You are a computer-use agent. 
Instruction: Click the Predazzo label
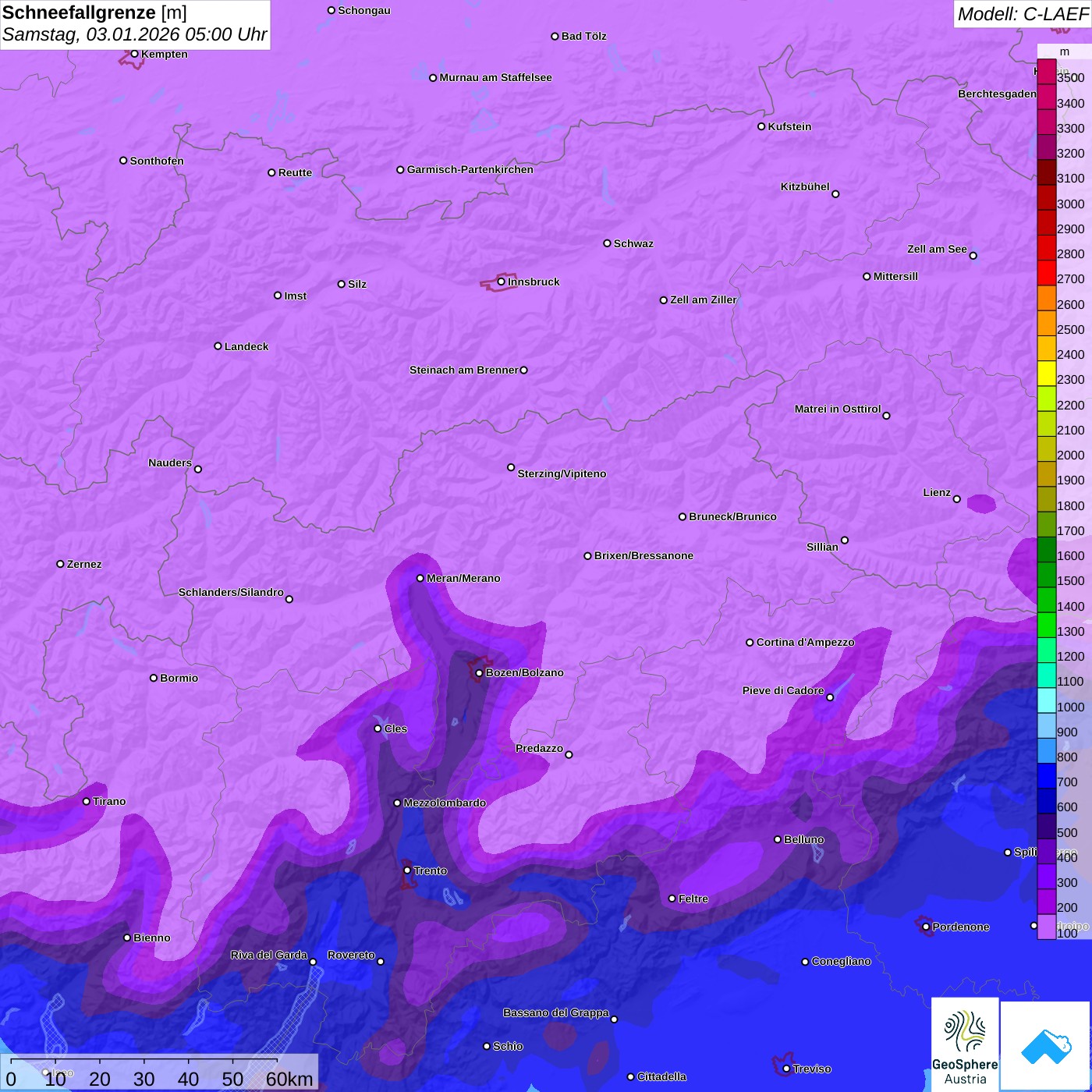[539, 748]
